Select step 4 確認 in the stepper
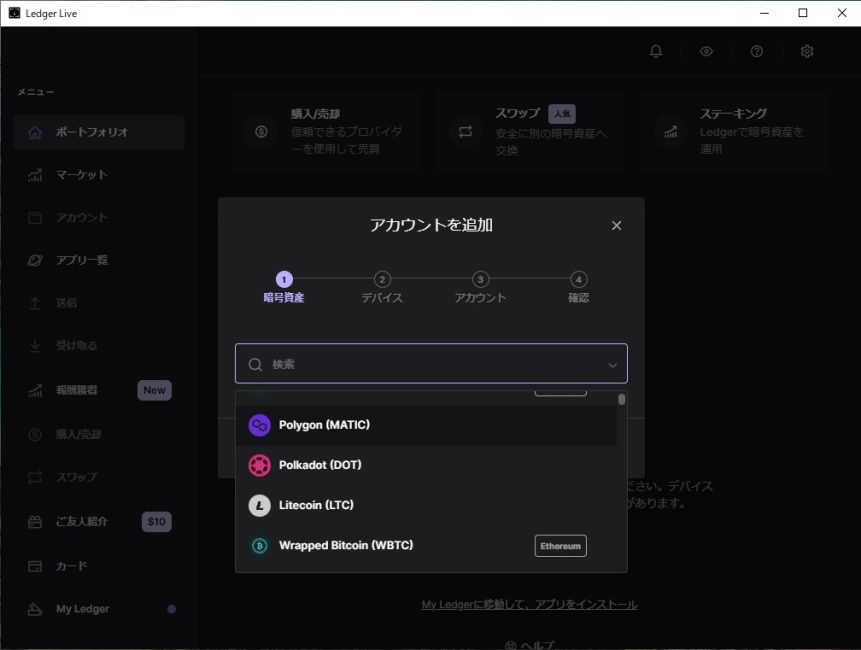 coord(578,288)
